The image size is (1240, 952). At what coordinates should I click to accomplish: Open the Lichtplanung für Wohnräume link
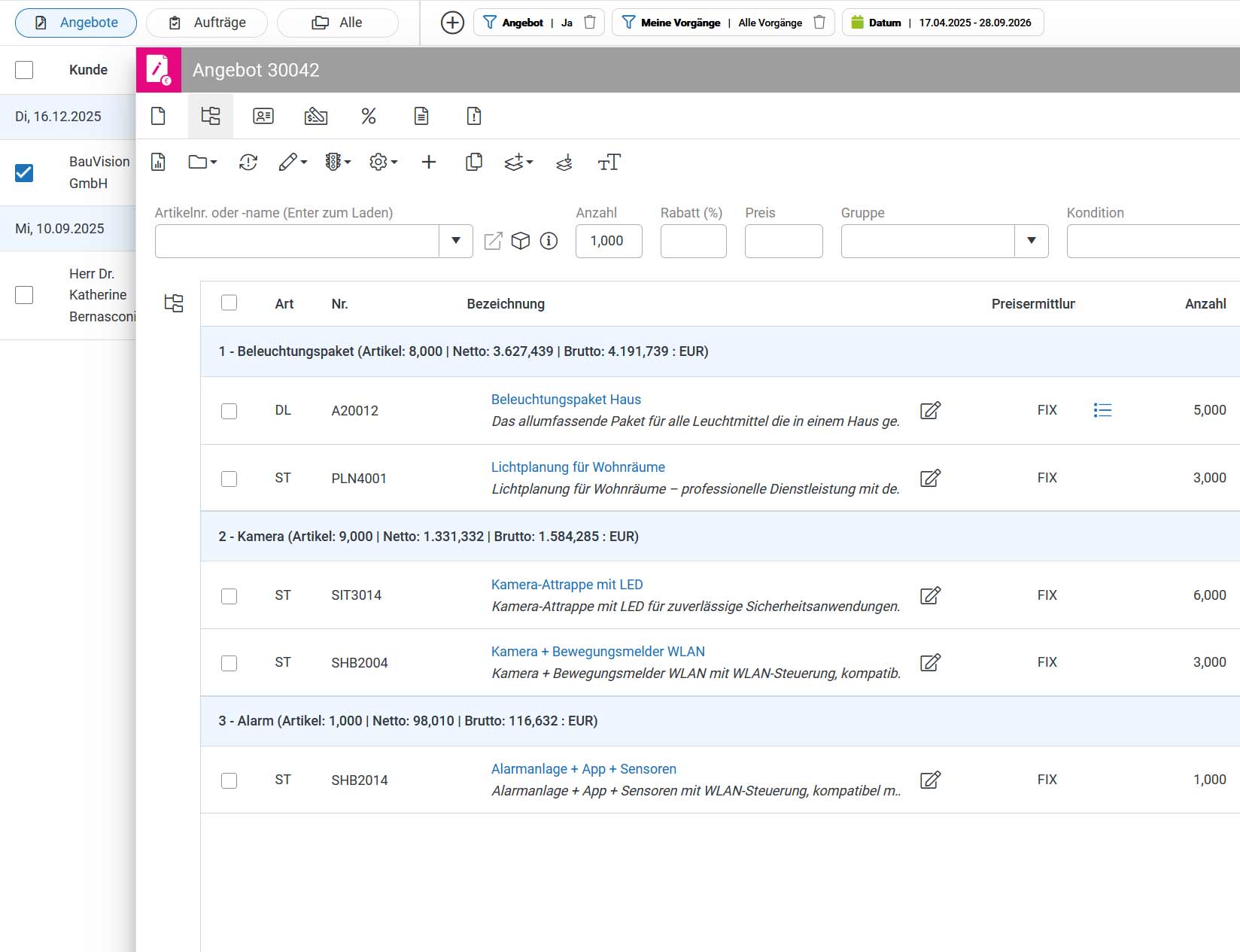coord(578,467)
